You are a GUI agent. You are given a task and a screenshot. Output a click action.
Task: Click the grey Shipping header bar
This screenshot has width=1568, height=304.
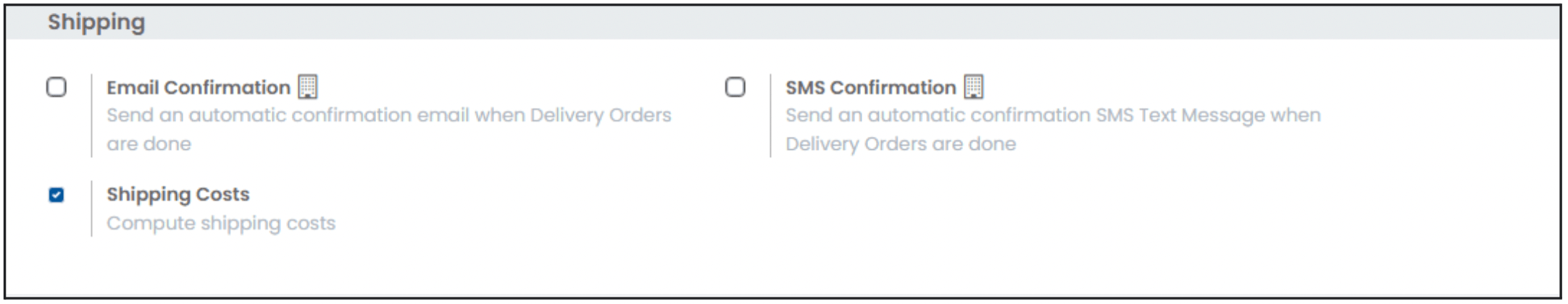coord(783,22)
